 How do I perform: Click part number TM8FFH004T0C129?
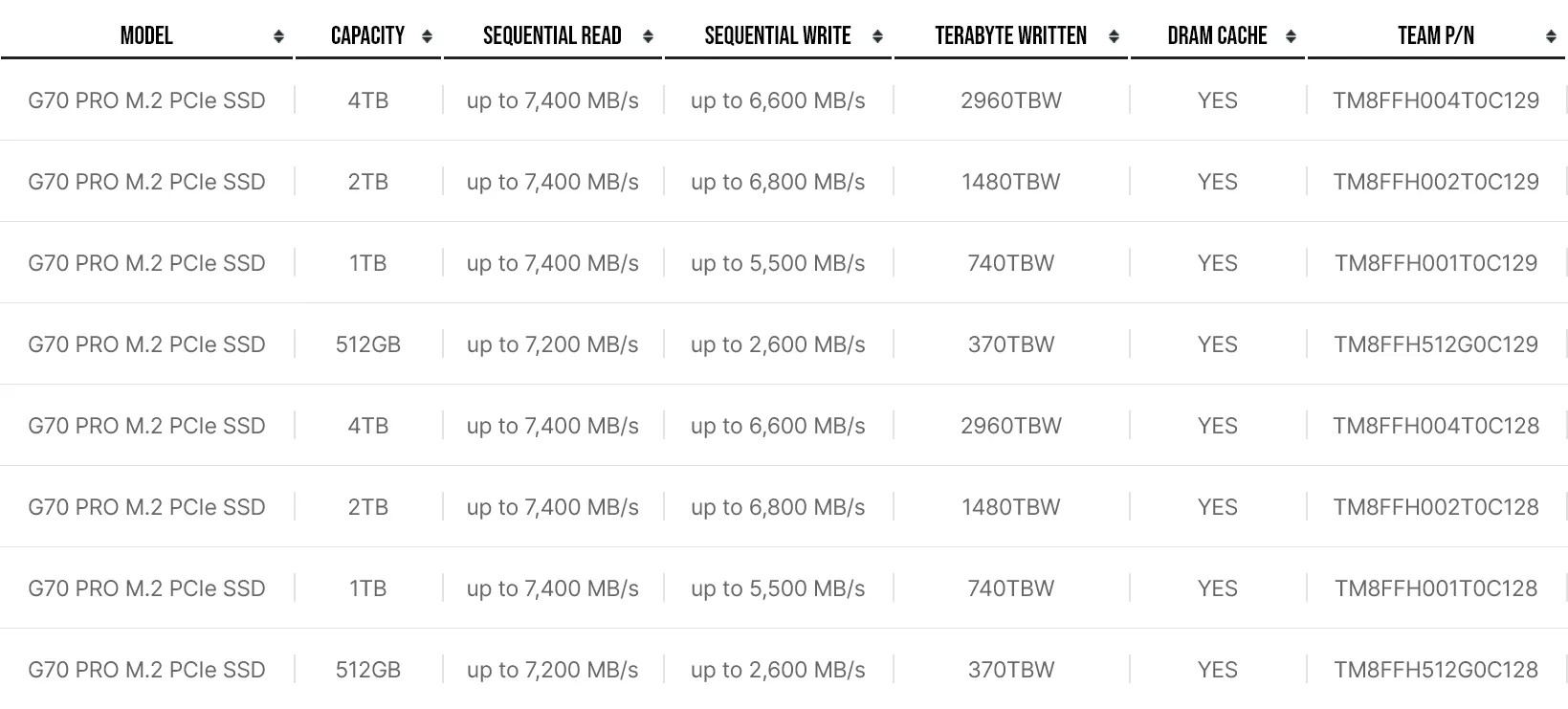point(1436,100)
